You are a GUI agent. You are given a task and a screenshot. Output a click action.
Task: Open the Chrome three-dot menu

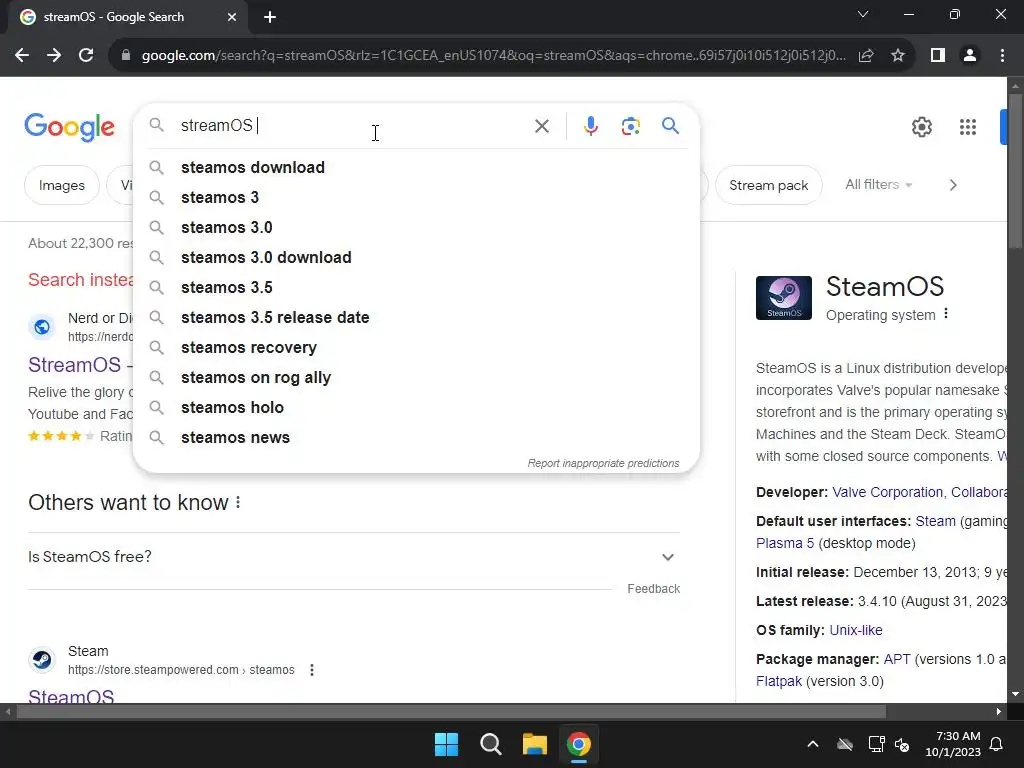1002,56
